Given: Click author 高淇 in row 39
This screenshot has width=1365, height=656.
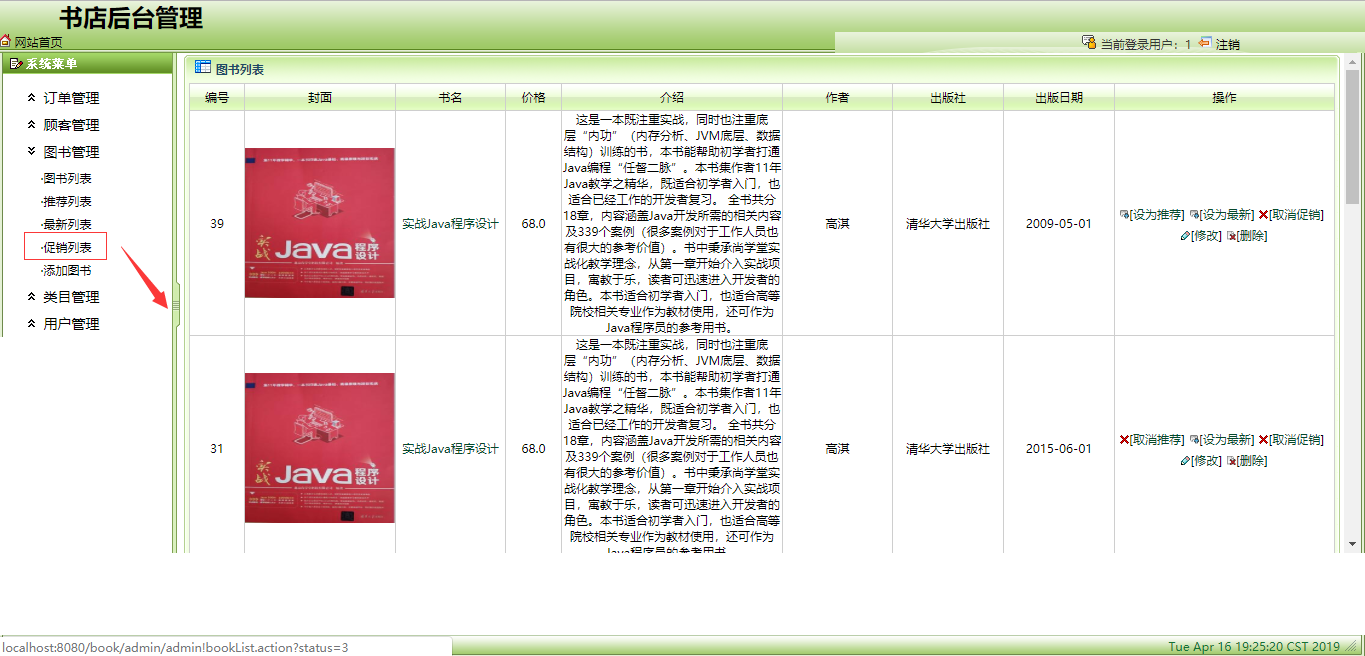Looking at the screenshot, I should pyautogui.click(x=837, y=224).
